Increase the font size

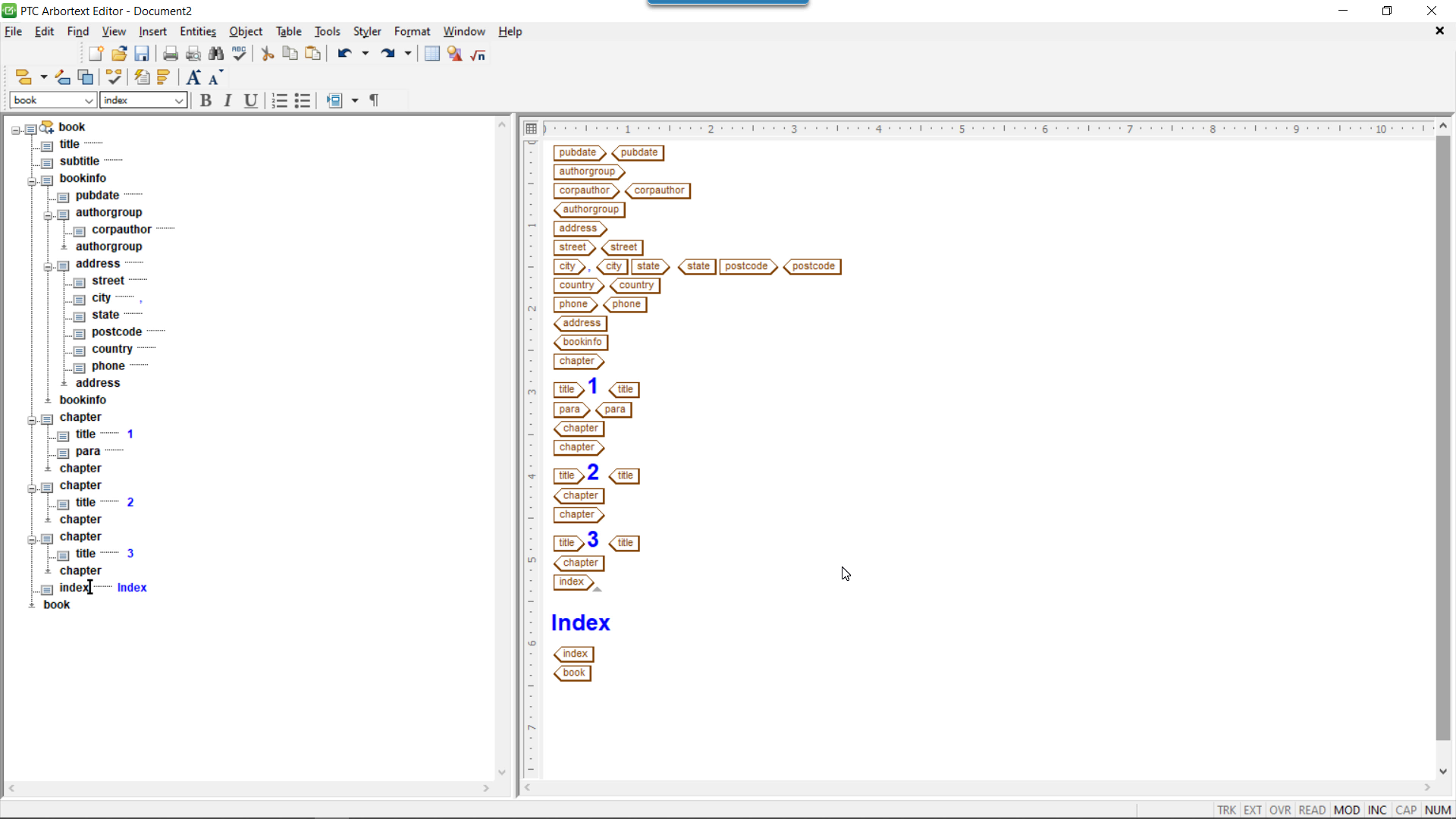pyautogui.click(x=193, y=77)
